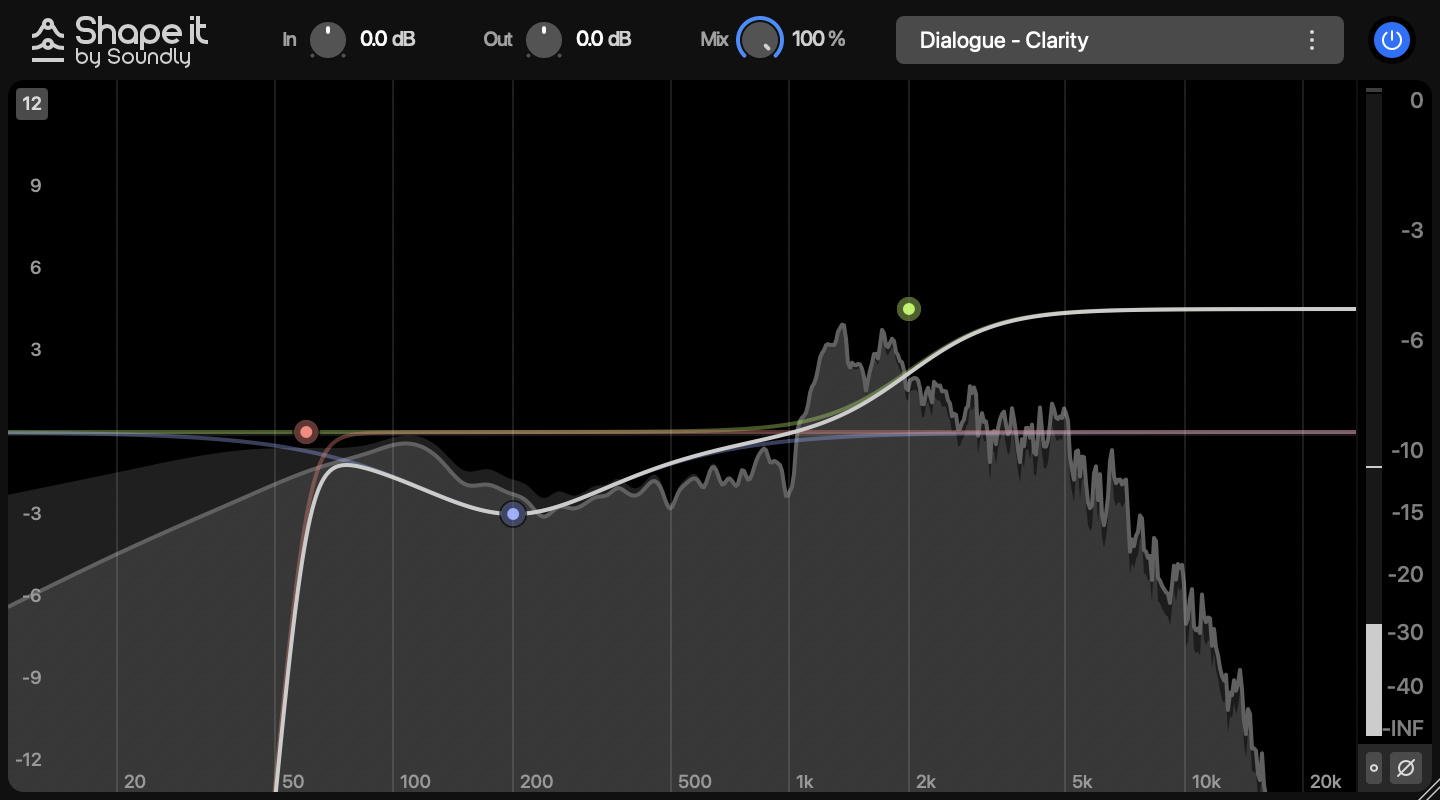This screenshot has height=800, width=1440.
Task: Open the Dialogue - Clarity preset selector
Action: [x=1120, y=40]
